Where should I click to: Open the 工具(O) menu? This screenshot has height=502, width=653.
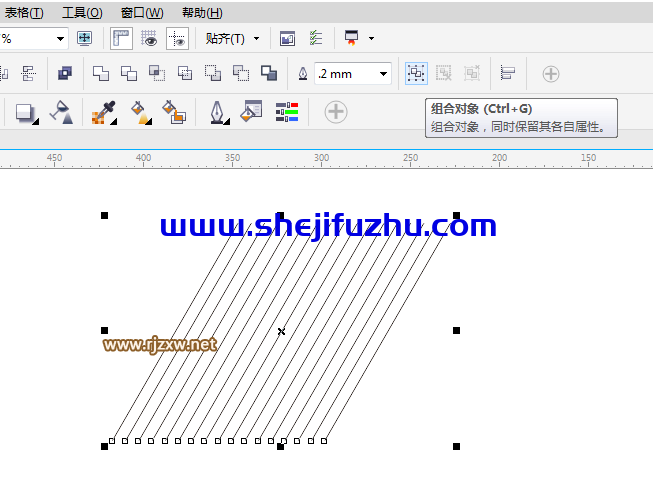[x=82, y=13]
